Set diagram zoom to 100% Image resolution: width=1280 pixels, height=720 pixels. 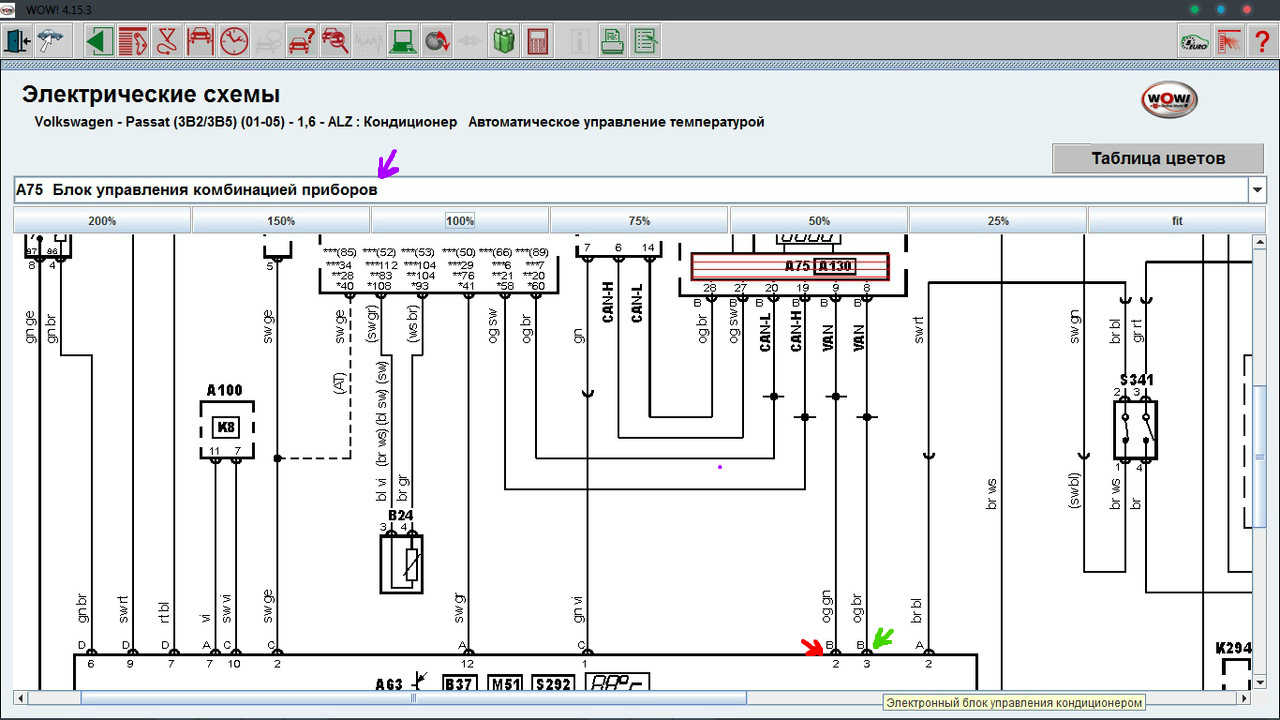460,220
